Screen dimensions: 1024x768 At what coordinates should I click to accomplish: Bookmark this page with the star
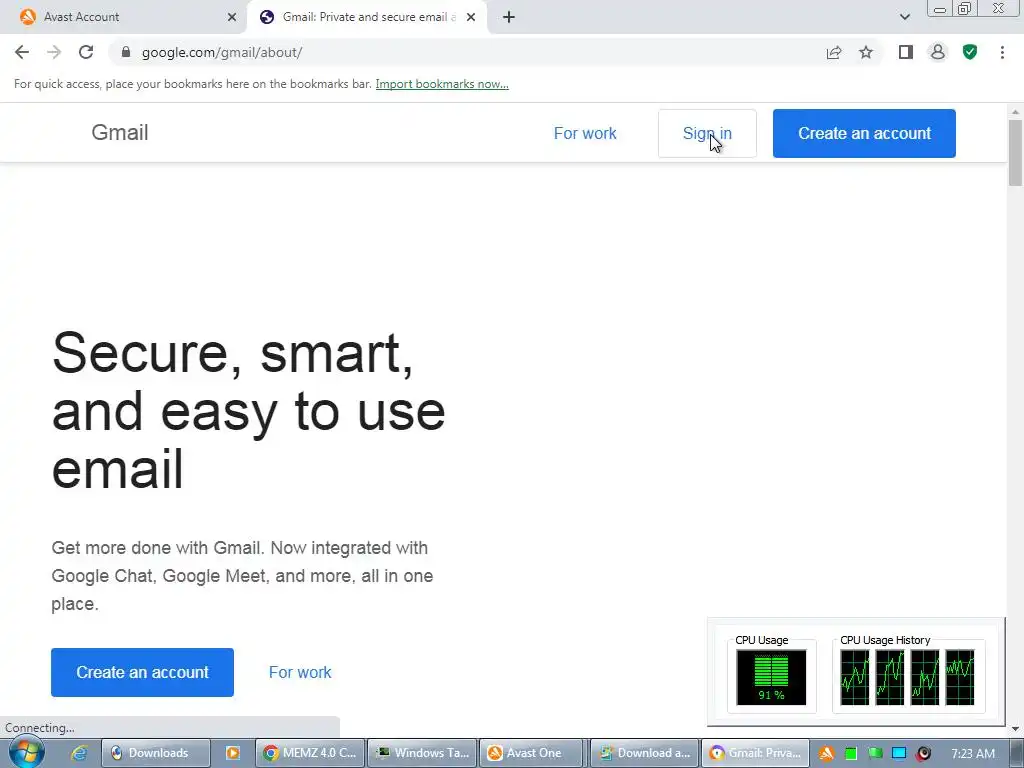point(866,52)
